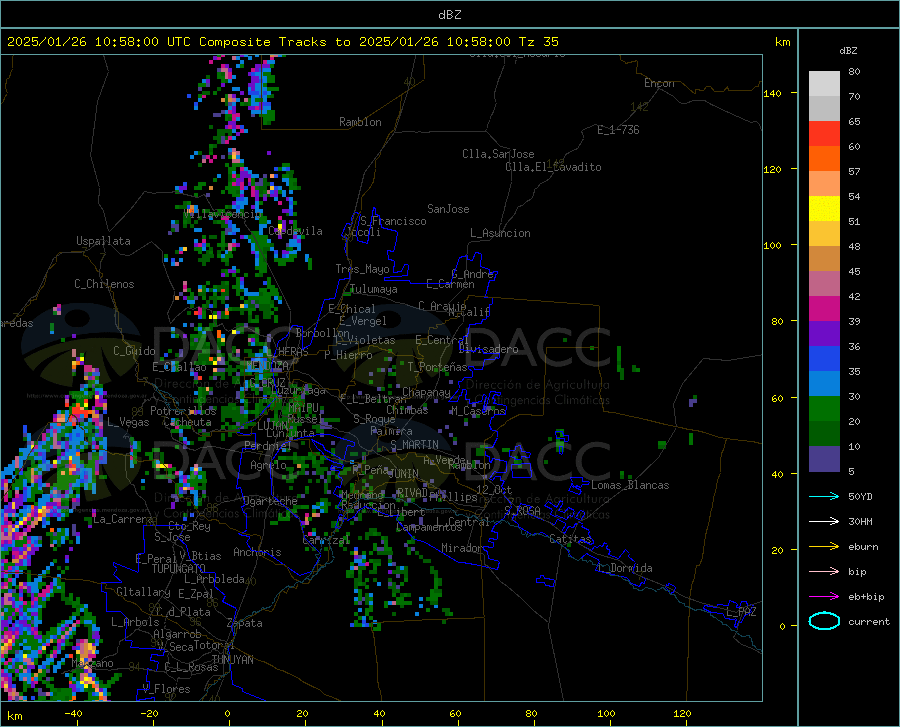
Task: Click the cyan current ellipse icon
Action: click(x=824, y=621)
